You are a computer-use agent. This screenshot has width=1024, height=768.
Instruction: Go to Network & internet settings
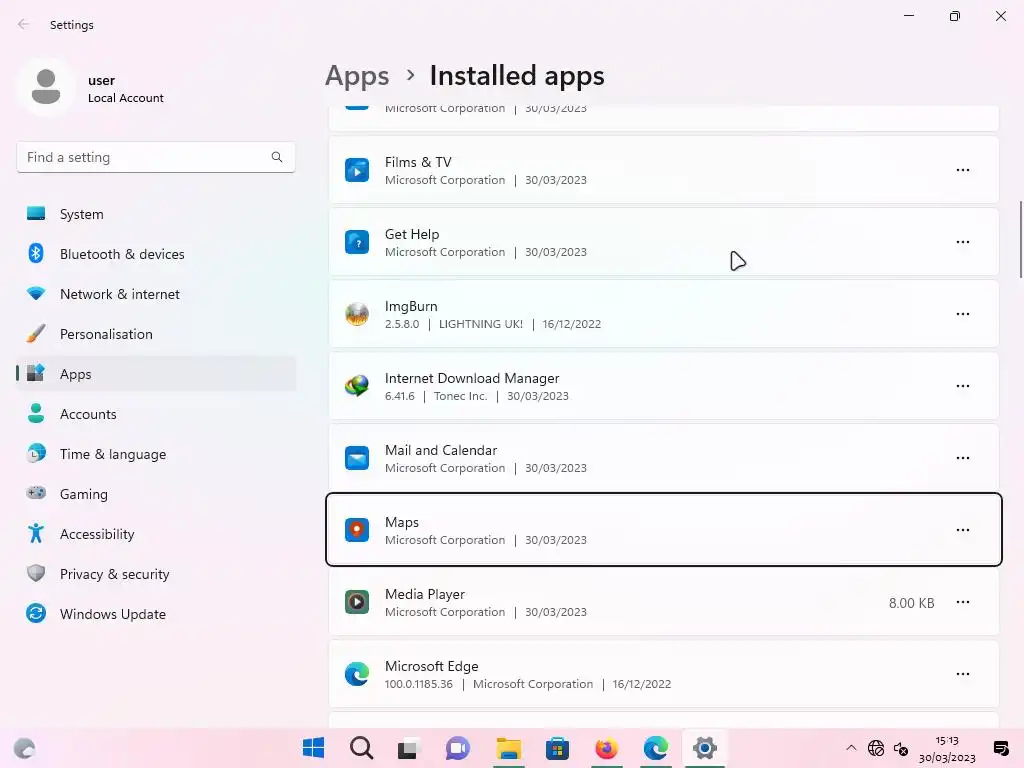(x=155, y=294)
